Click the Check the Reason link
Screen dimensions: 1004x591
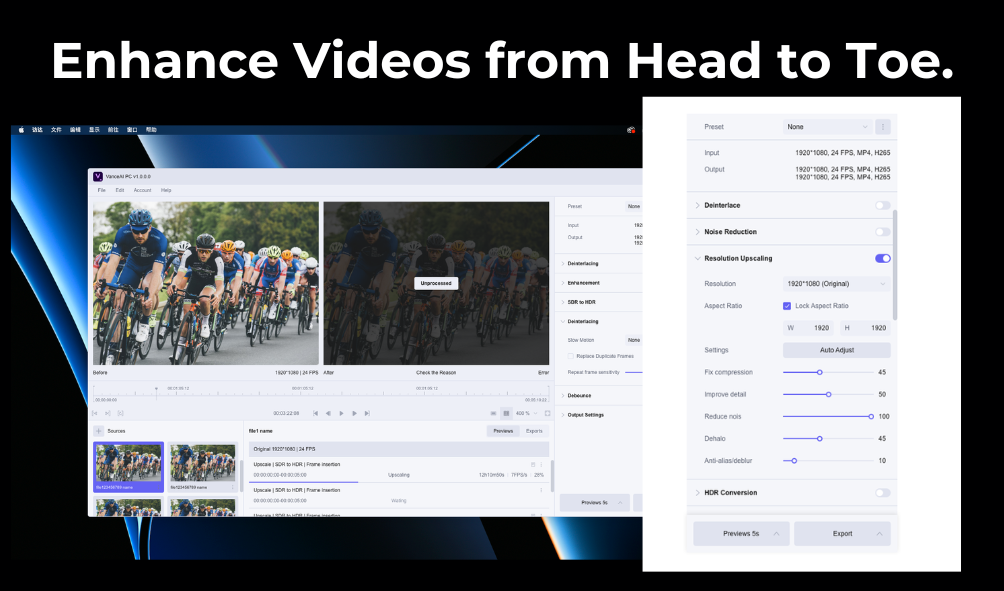tap(436, 373)
